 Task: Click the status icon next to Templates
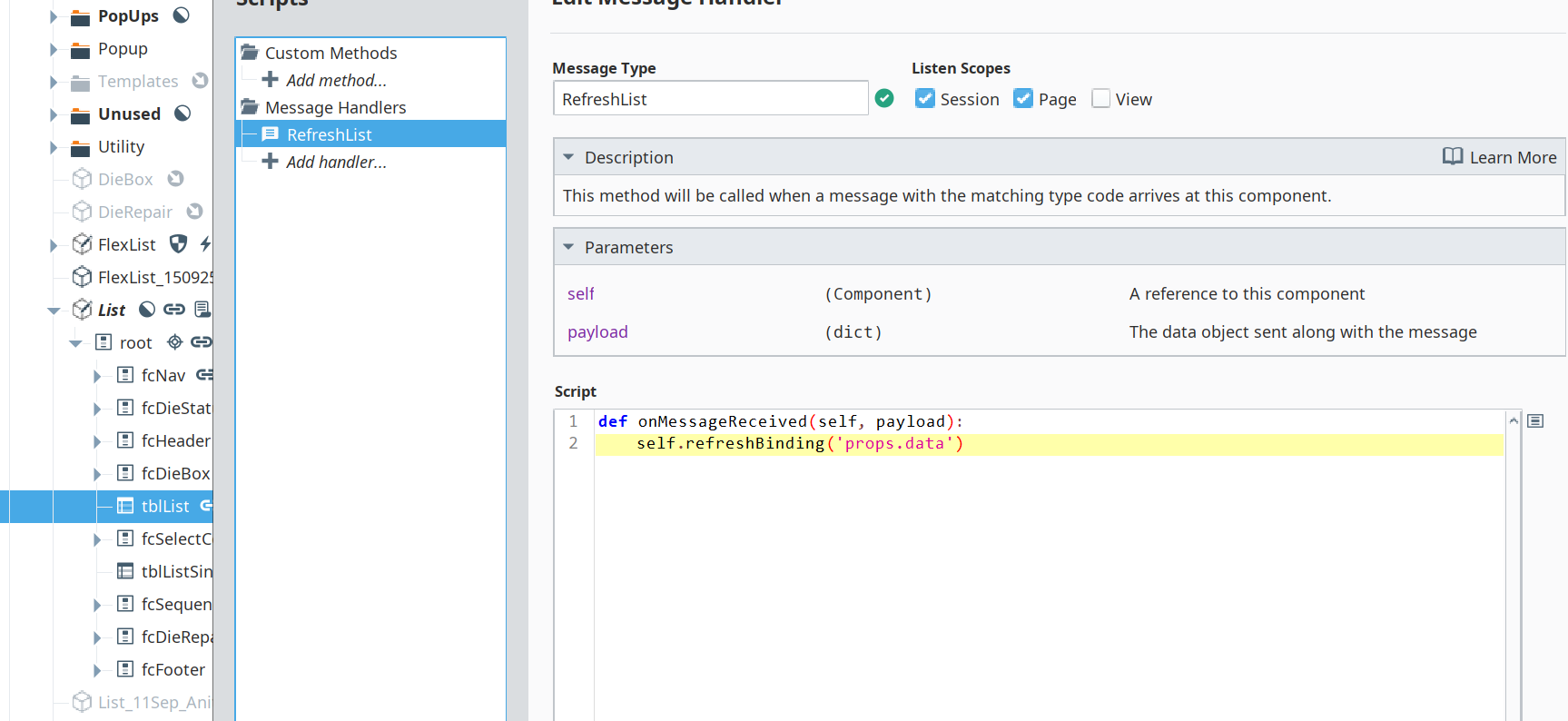click(x=201, y=81)
